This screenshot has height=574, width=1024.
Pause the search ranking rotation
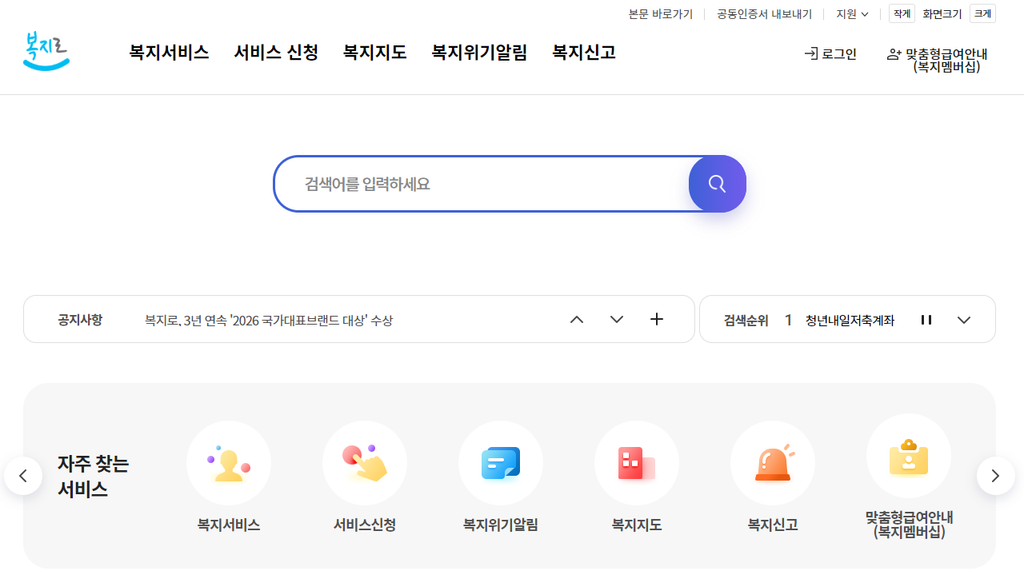926,320
